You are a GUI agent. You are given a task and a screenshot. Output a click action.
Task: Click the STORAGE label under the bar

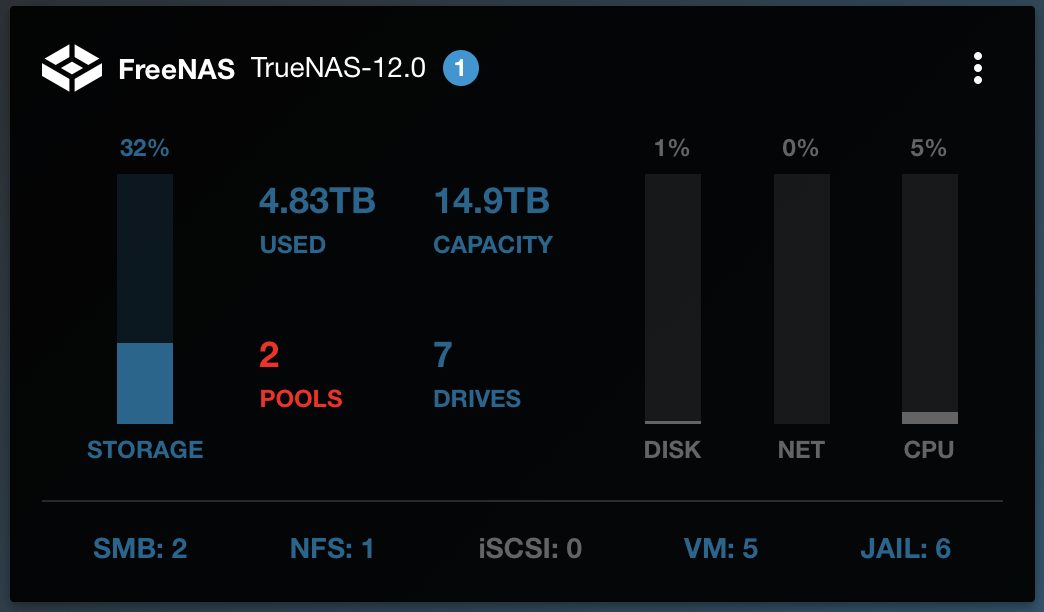[x=145, y=450]
